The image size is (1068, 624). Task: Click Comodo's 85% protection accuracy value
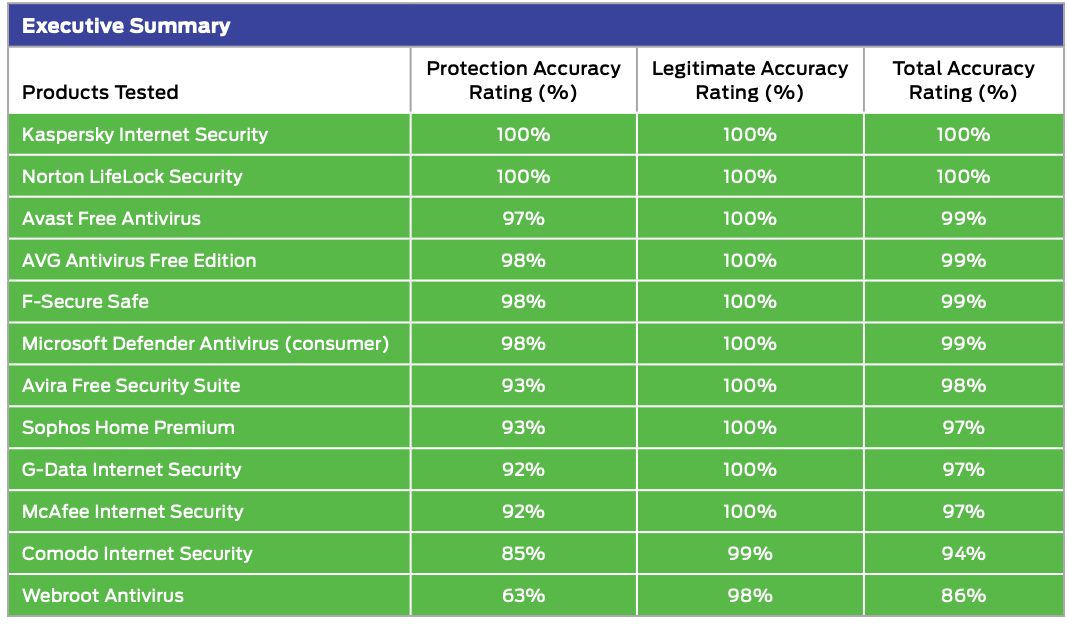pyautogui.click(x=523, y=553)
